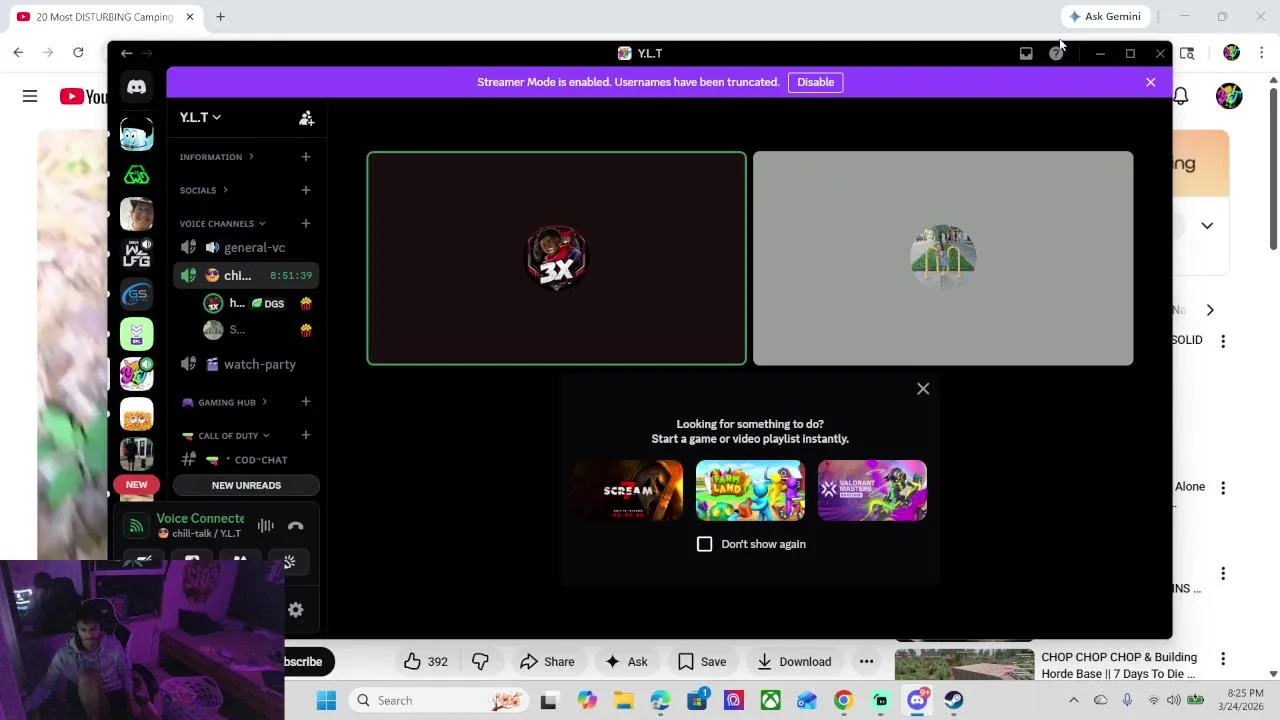Screen dimensions: 1280x720
Task: Expand the INFORMATION category
Action: (216, 157)
